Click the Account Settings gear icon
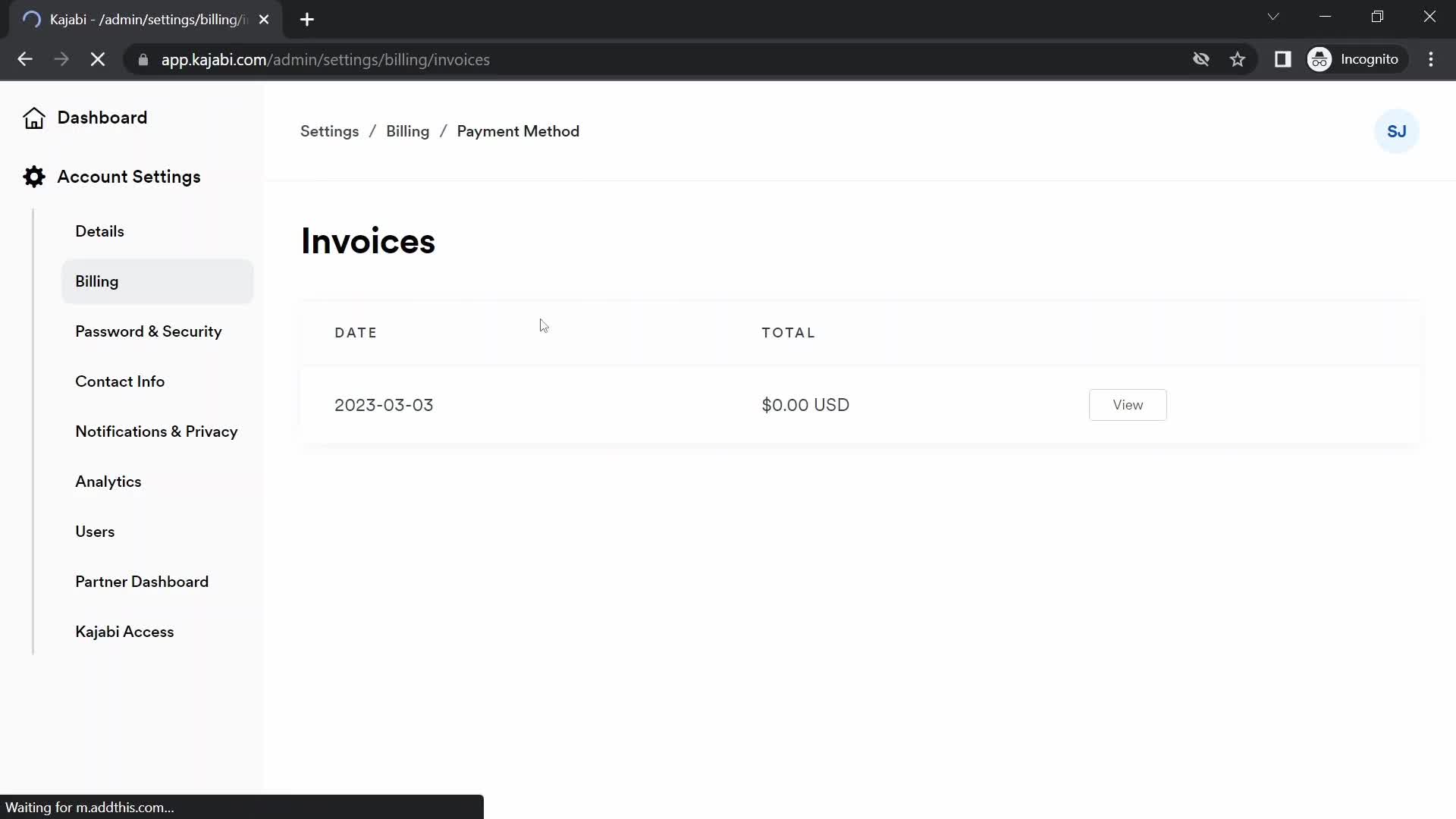 tap(34, 177)
